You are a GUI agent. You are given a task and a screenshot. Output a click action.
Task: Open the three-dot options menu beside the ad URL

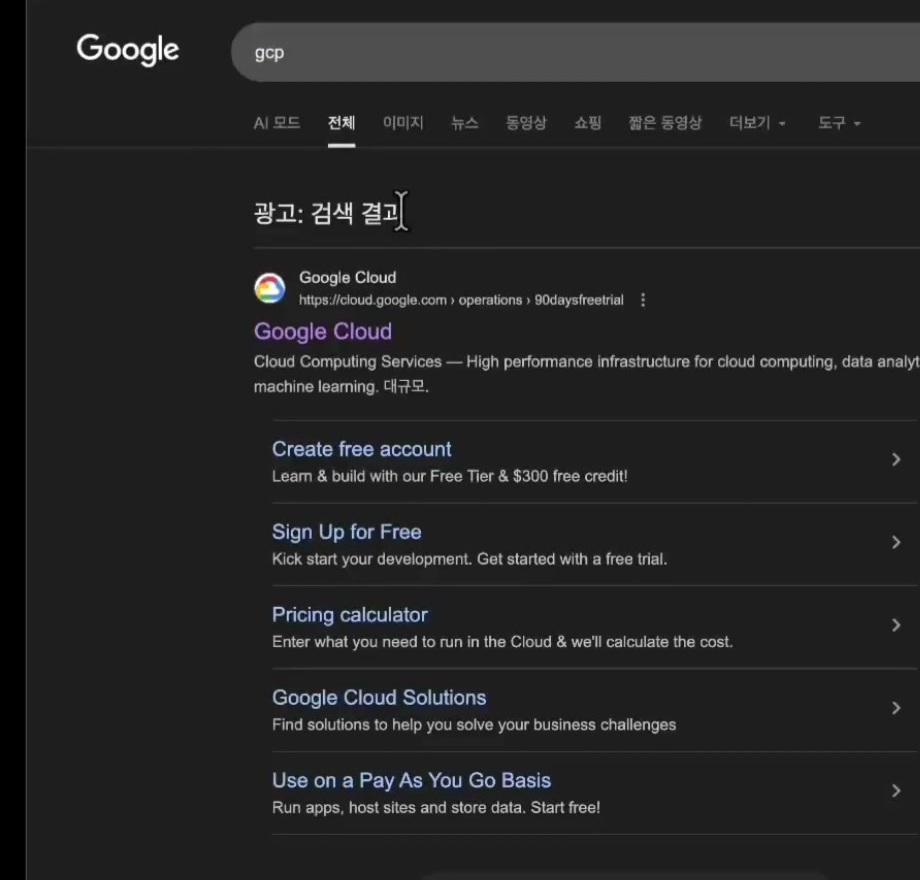click(x=643, y=299)
